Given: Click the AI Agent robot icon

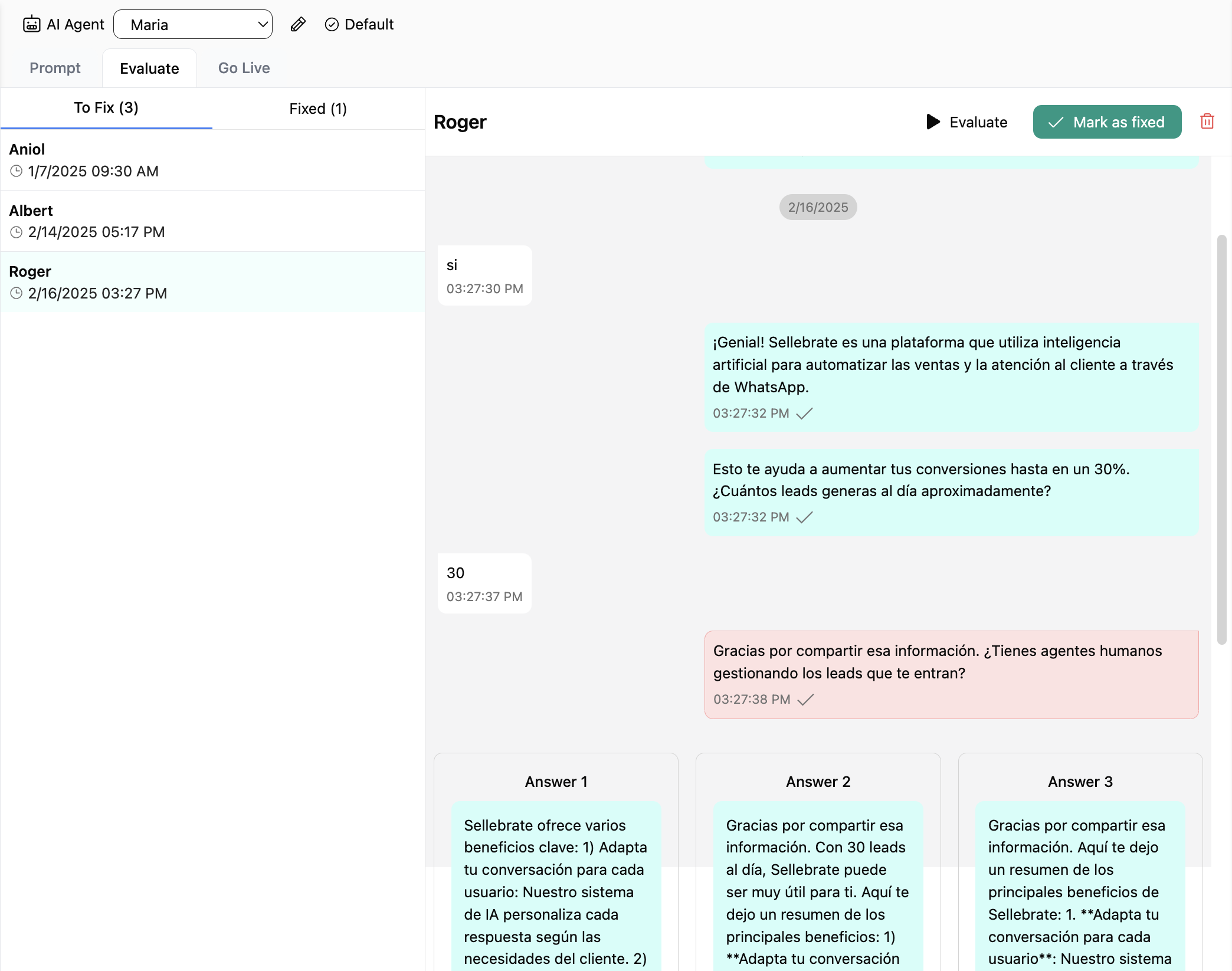Looking at the screenshot, I should click(x=32, y=24).
